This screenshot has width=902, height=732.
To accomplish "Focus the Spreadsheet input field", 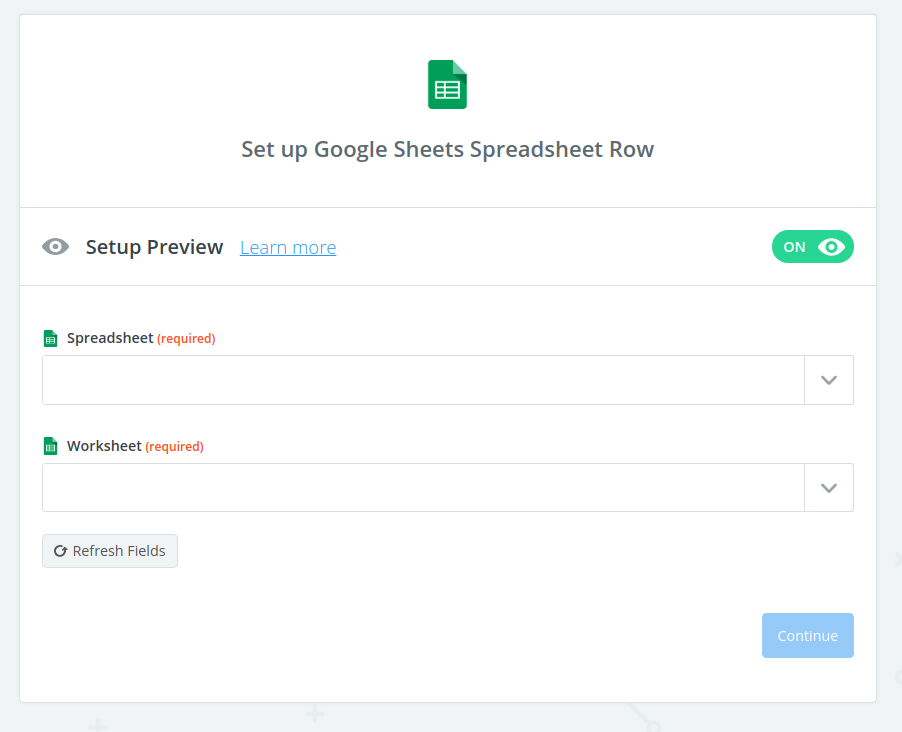I will click(423, 380).
